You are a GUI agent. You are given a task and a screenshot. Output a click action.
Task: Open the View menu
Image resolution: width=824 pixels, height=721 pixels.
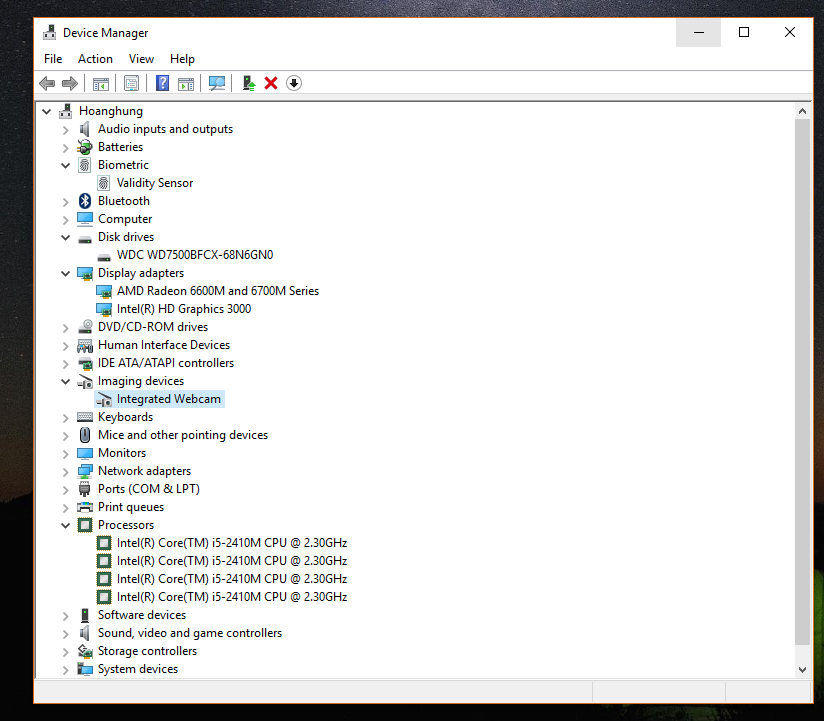tap(141, 59)
